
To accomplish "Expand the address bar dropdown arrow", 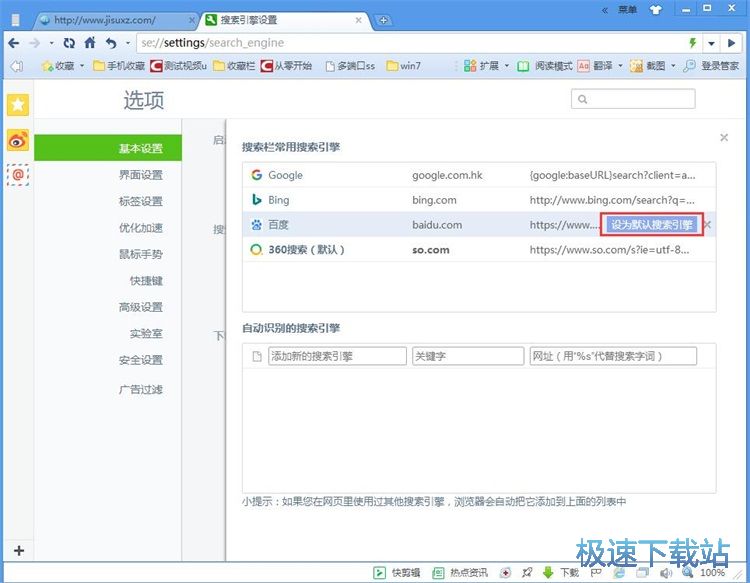I will click(711, 43).
